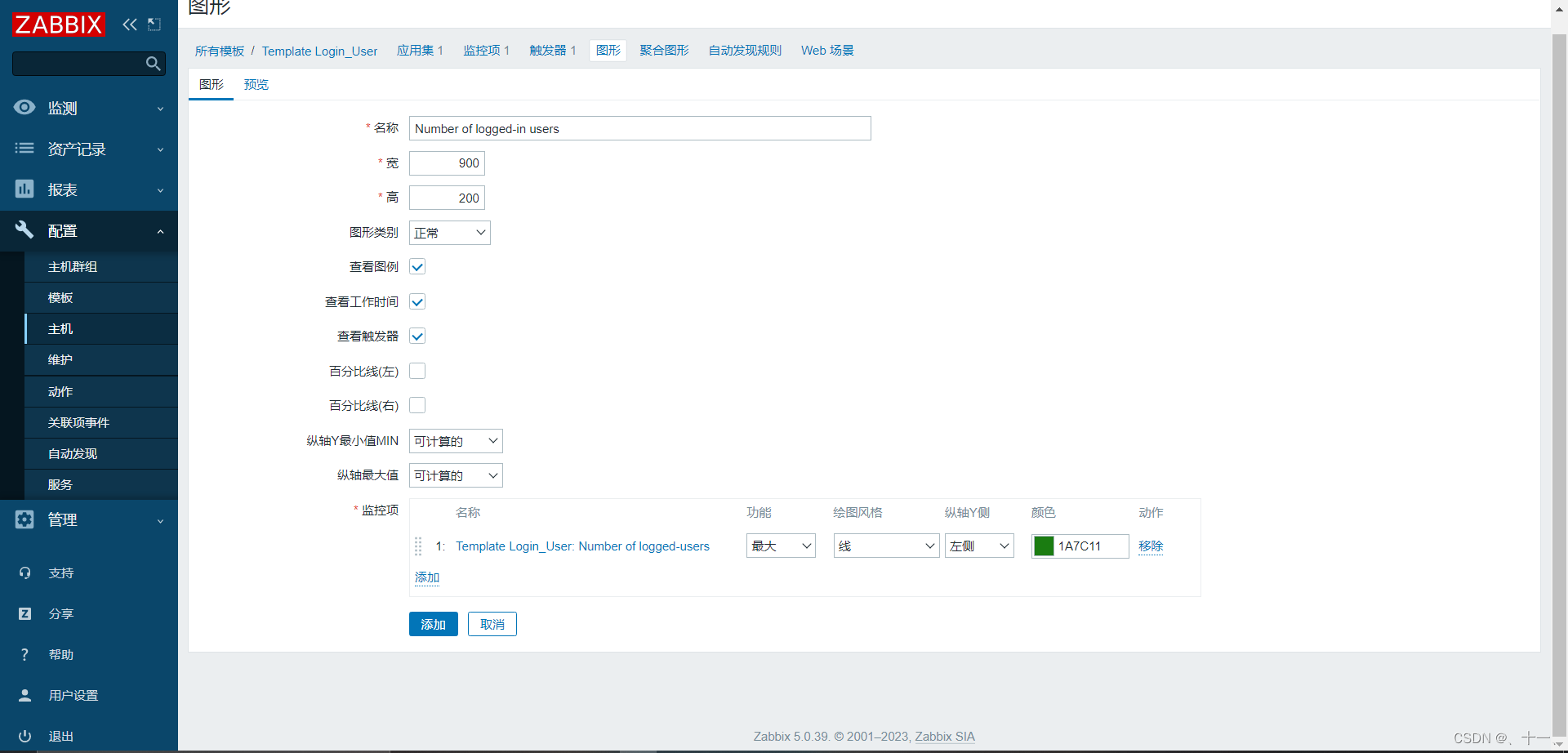Screen dimensions: 1568x753
Task: Toggle the 查看工作时间 checkbox
Action: [x=417, y=301]
